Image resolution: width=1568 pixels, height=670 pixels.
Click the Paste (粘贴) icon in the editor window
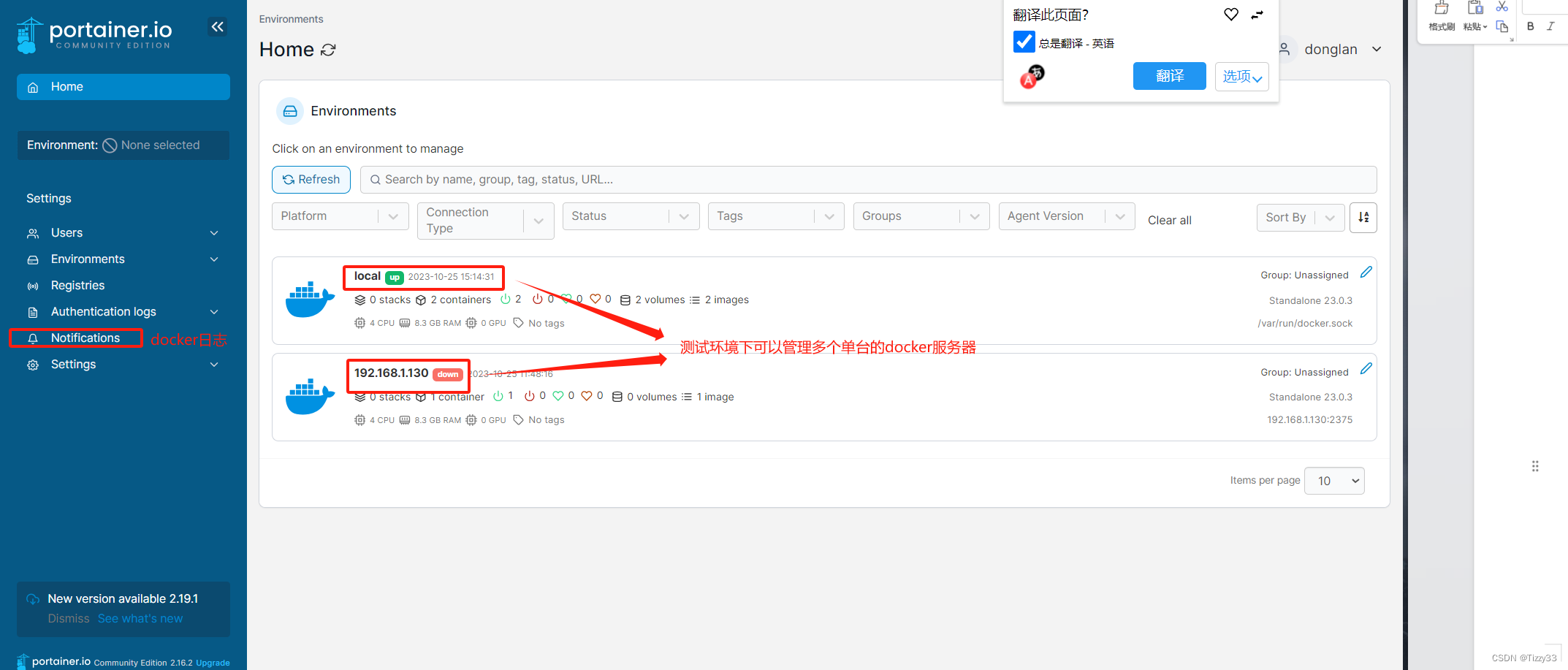1475,8
